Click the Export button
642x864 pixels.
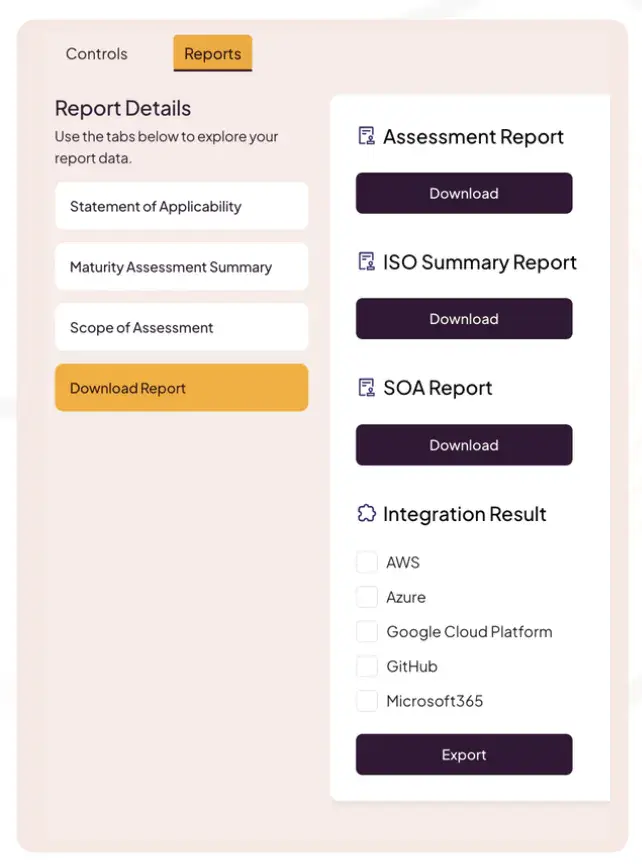pyautogui.click(x=464, y=754)
